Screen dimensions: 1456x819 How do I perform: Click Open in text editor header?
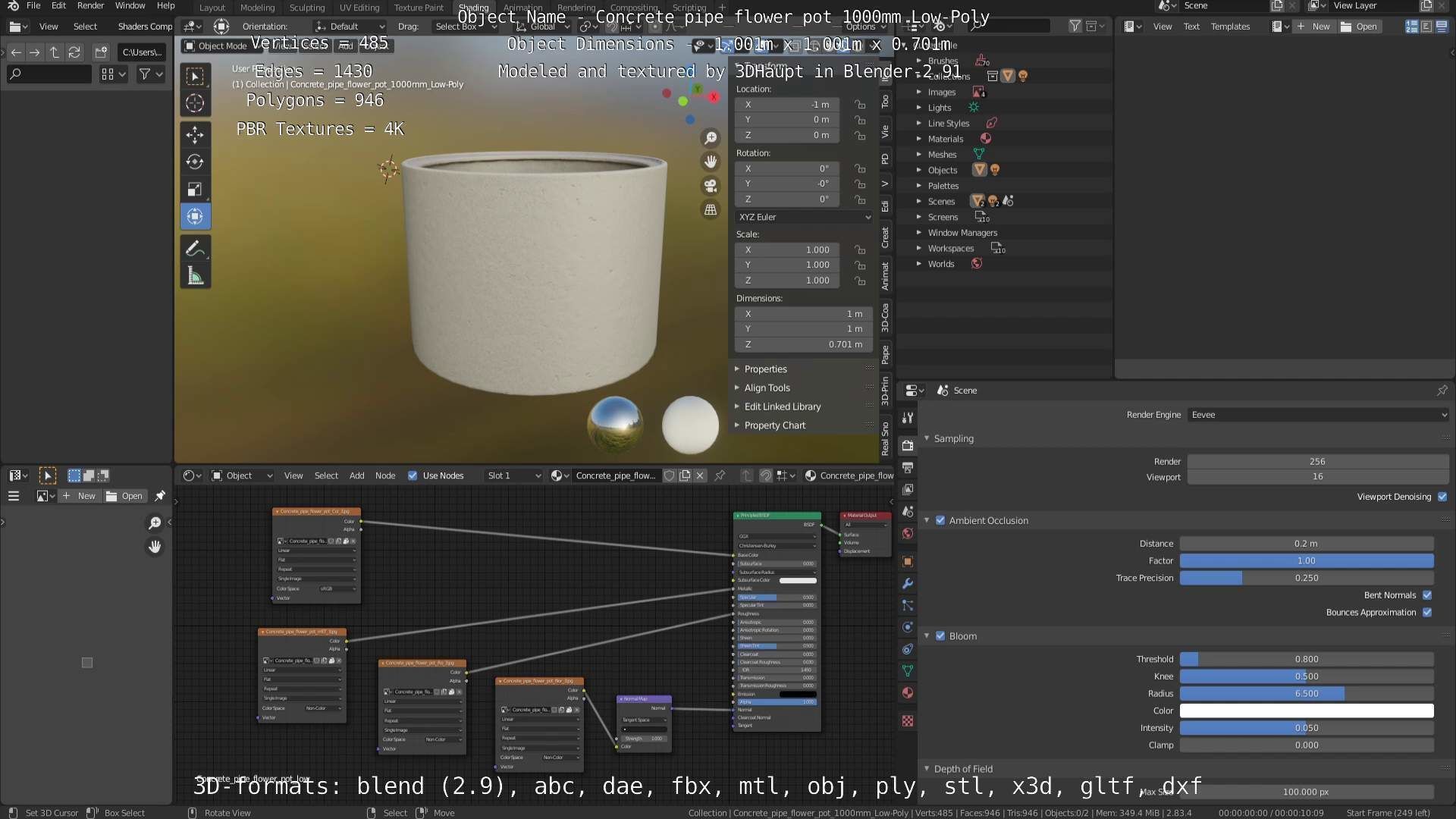point(1360,27)
